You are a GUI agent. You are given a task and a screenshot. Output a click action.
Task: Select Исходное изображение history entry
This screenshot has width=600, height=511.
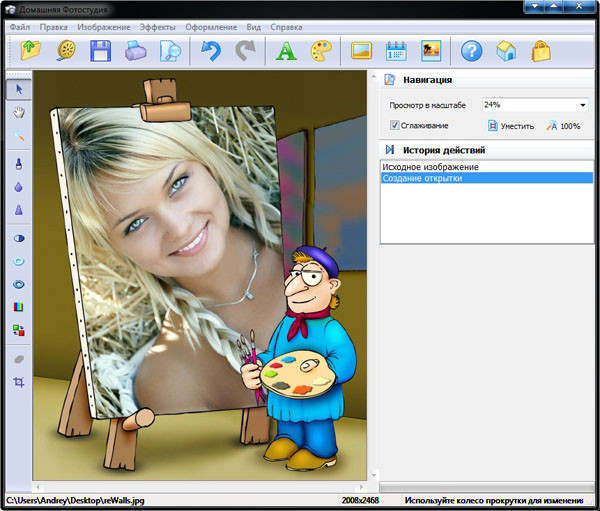click(x=429, y=166)
